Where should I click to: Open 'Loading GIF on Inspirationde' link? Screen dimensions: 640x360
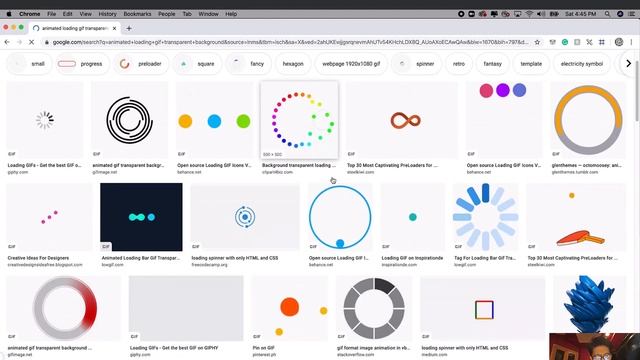[x=412, y=258]
